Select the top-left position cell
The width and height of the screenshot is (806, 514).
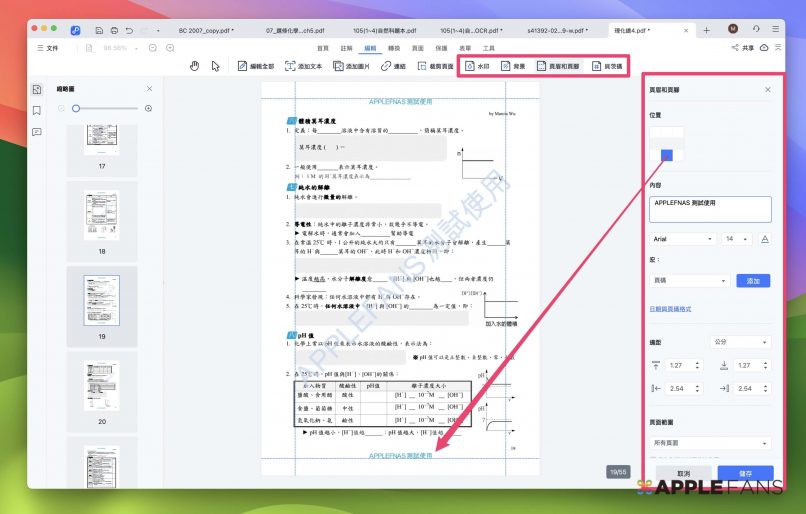tap(656, 133)
